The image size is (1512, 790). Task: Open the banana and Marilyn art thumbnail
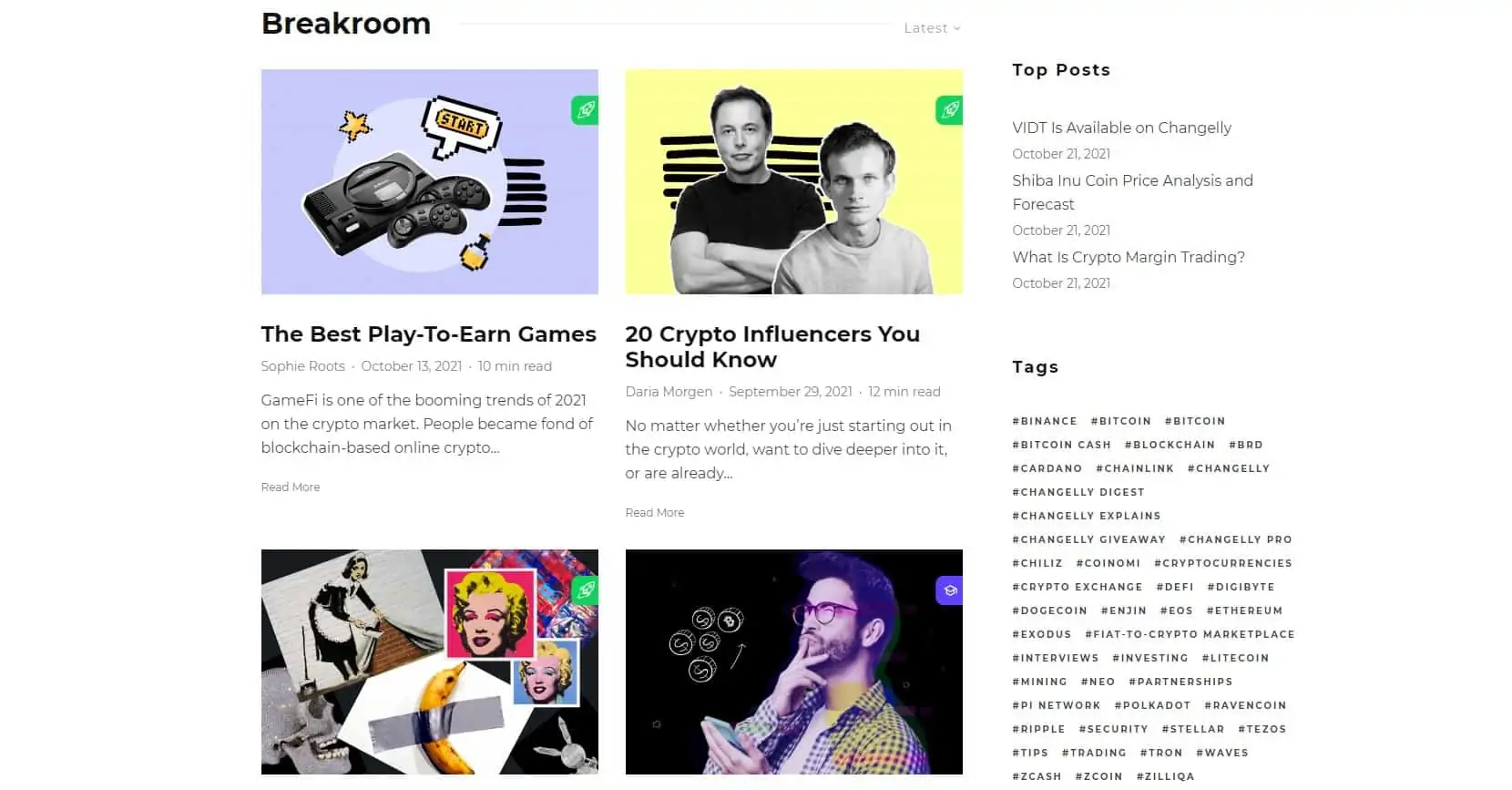(430, 662)
